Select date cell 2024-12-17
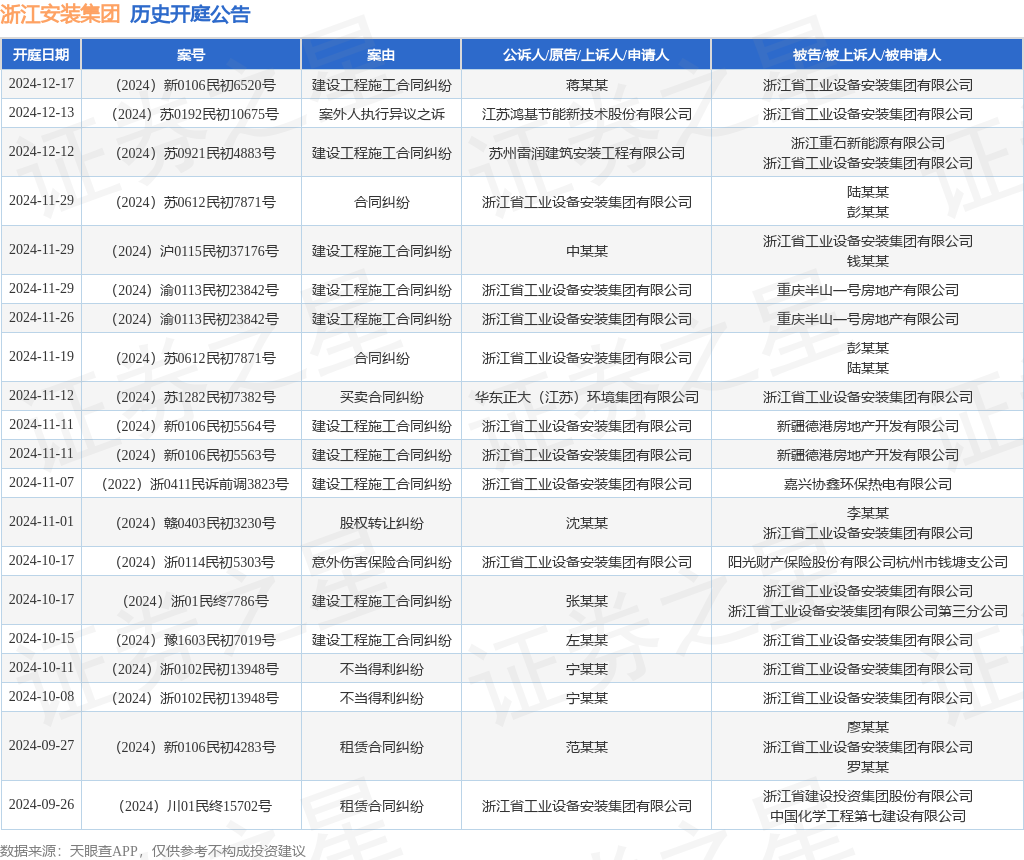 click(x=41, y=84)
